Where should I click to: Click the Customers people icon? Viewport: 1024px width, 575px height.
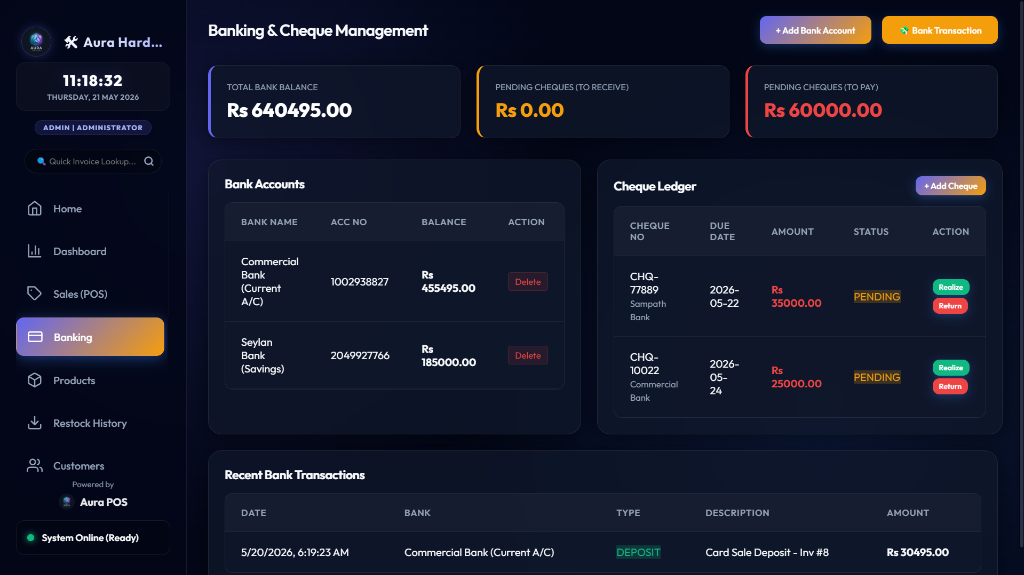click(35, 465)
